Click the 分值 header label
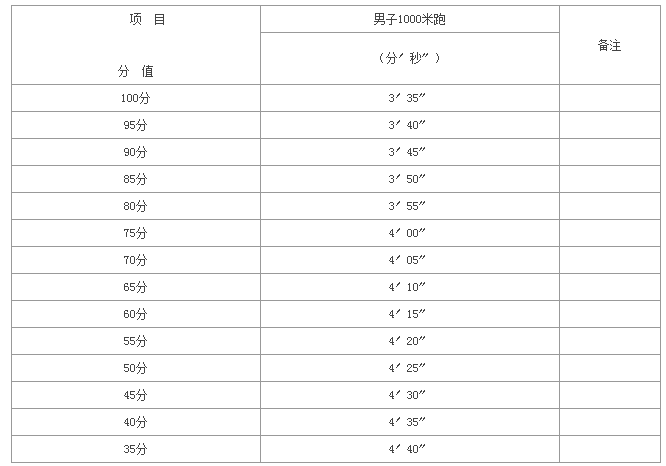 tap(135, 71)
